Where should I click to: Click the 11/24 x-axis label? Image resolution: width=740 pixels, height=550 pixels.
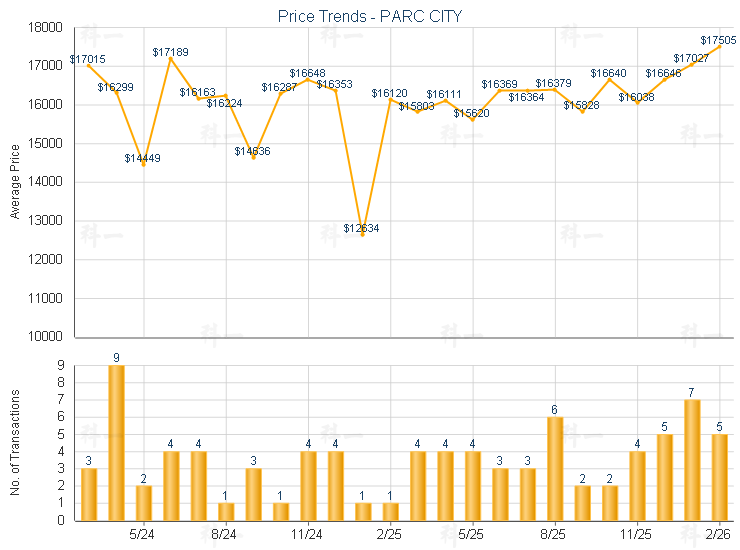pos(308,536)
